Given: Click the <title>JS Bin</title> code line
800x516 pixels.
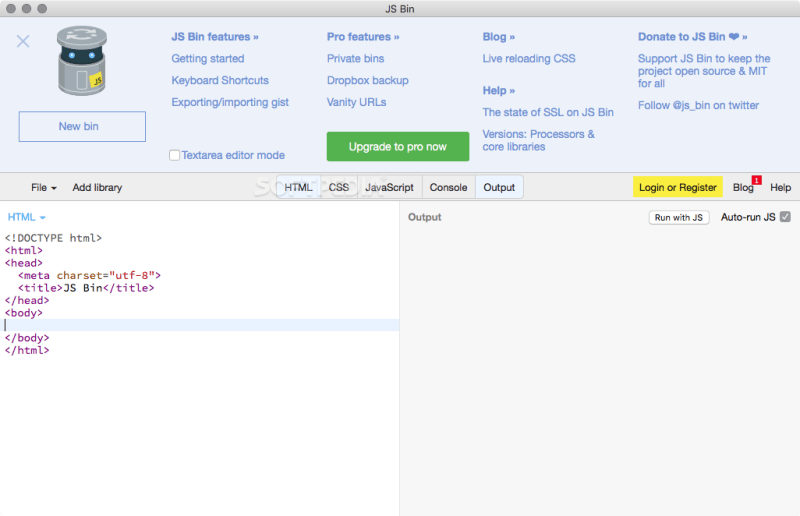Looking at the screenshot, I should pos(86,288).
